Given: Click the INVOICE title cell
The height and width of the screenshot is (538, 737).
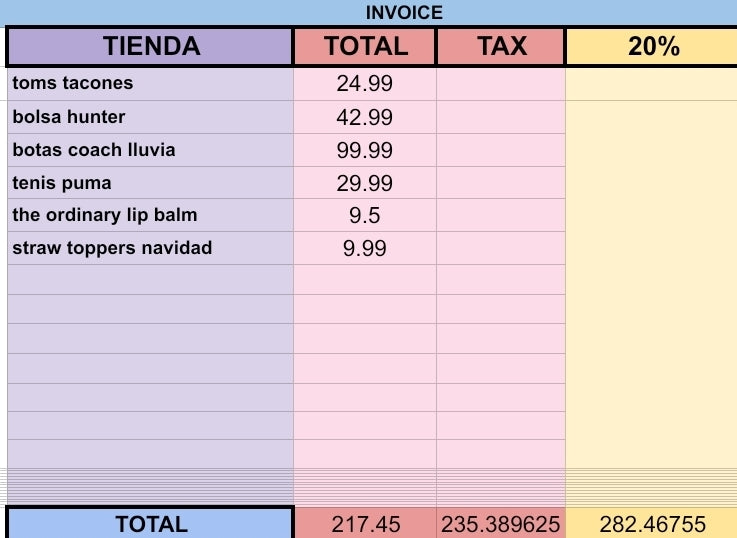Looking at the screenshot, I should (x=404, y=13).
